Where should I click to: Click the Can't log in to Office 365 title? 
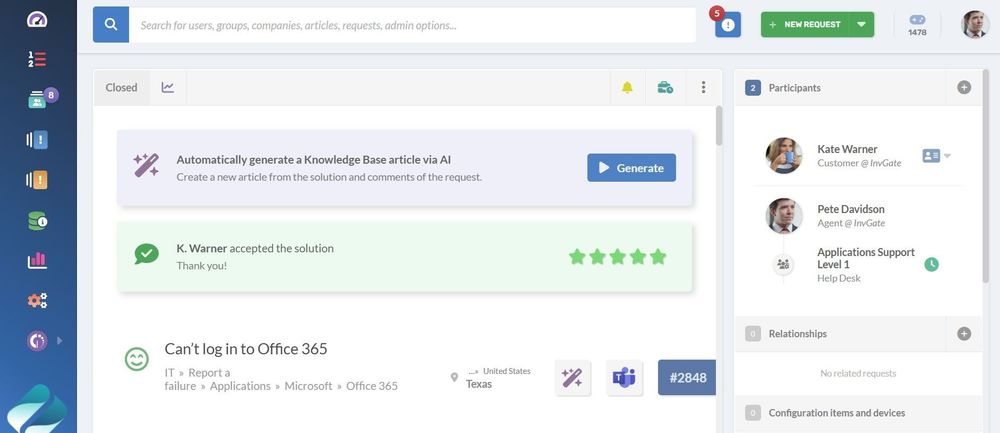[246, 349]
